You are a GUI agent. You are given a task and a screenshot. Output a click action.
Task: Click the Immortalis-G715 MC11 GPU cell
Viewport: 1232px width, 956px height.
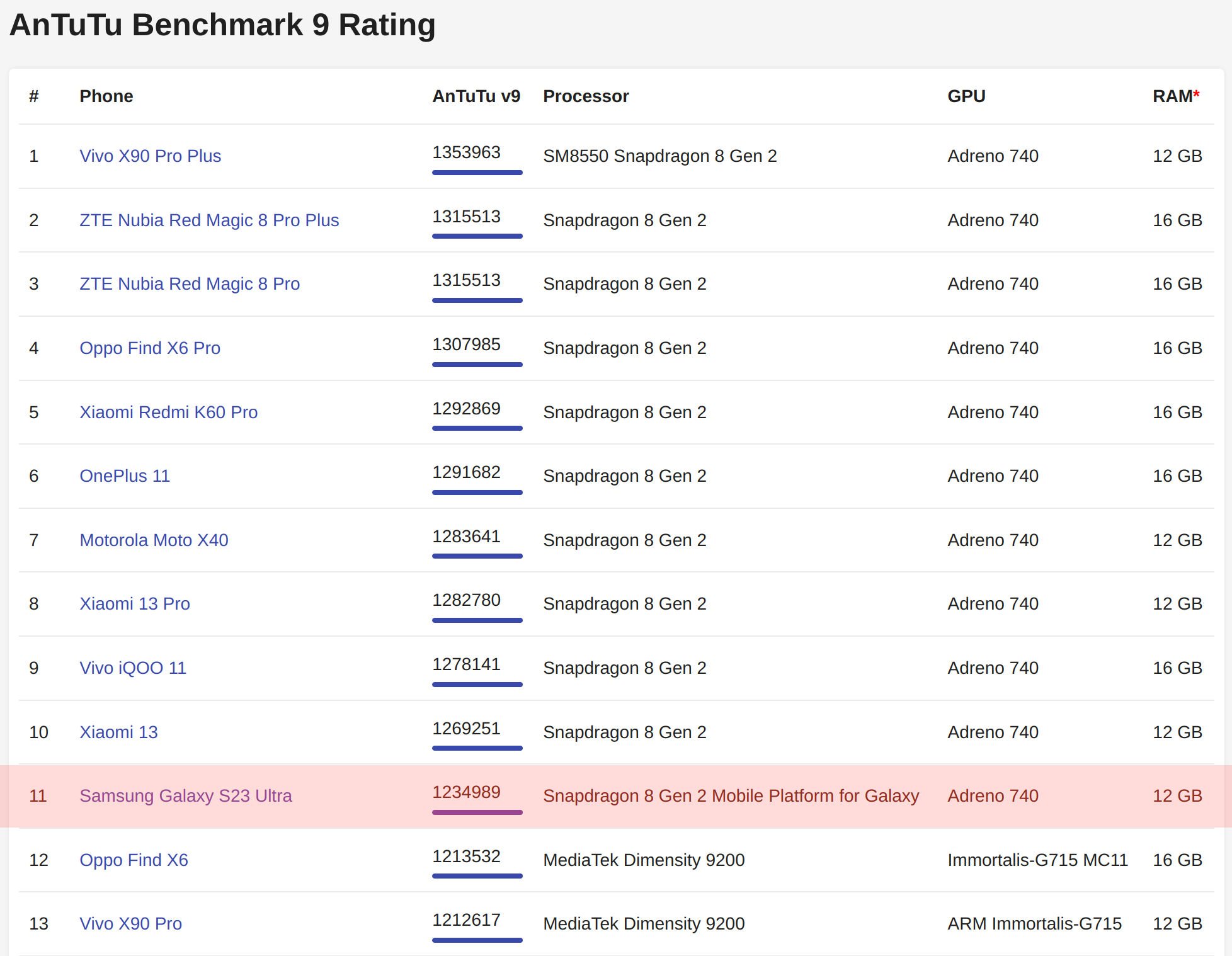tap(1037, 860)
